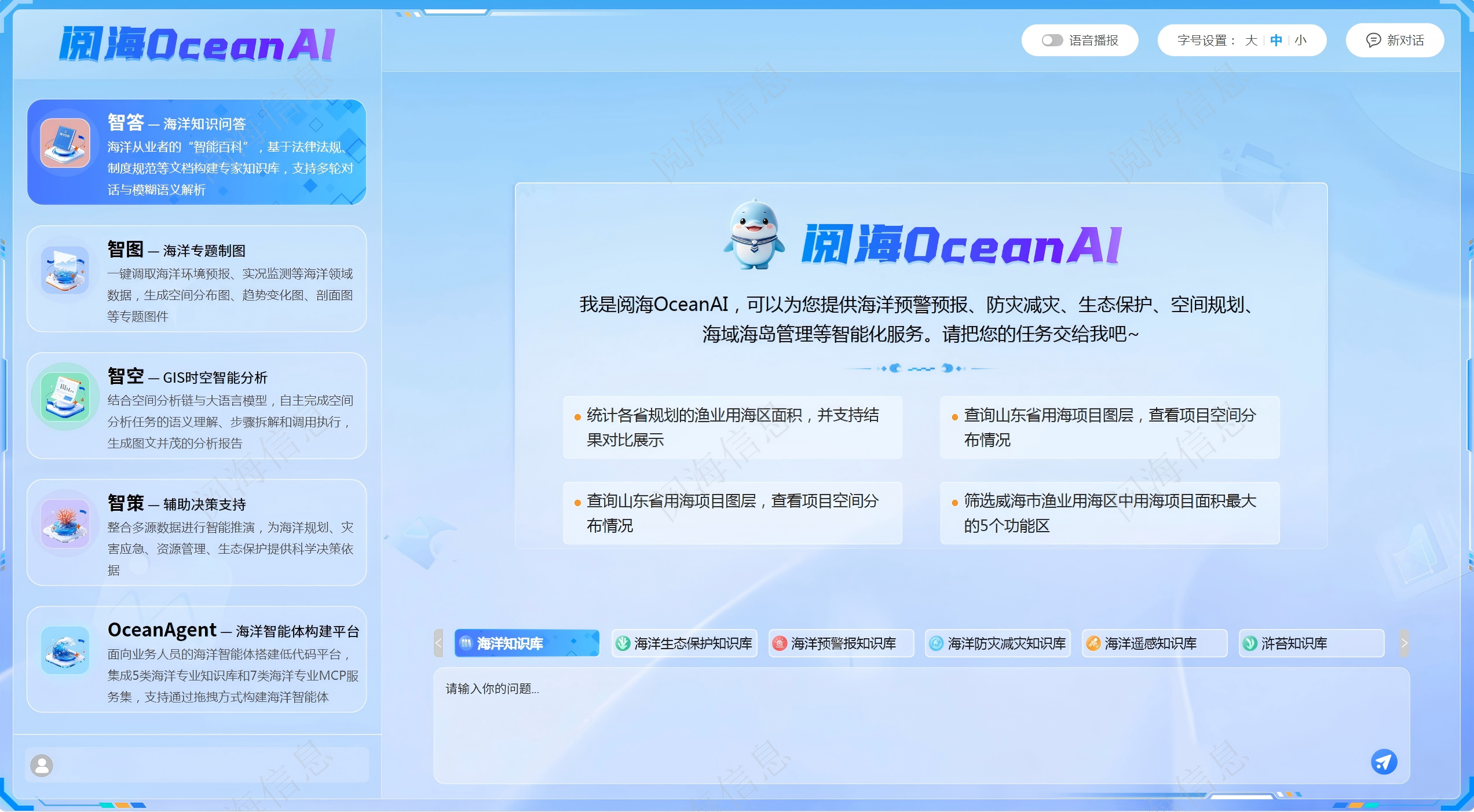Screen dimensions: 1474x812
Task: Click the 智空 GIS analysis icon
Action: pos(65,397)
